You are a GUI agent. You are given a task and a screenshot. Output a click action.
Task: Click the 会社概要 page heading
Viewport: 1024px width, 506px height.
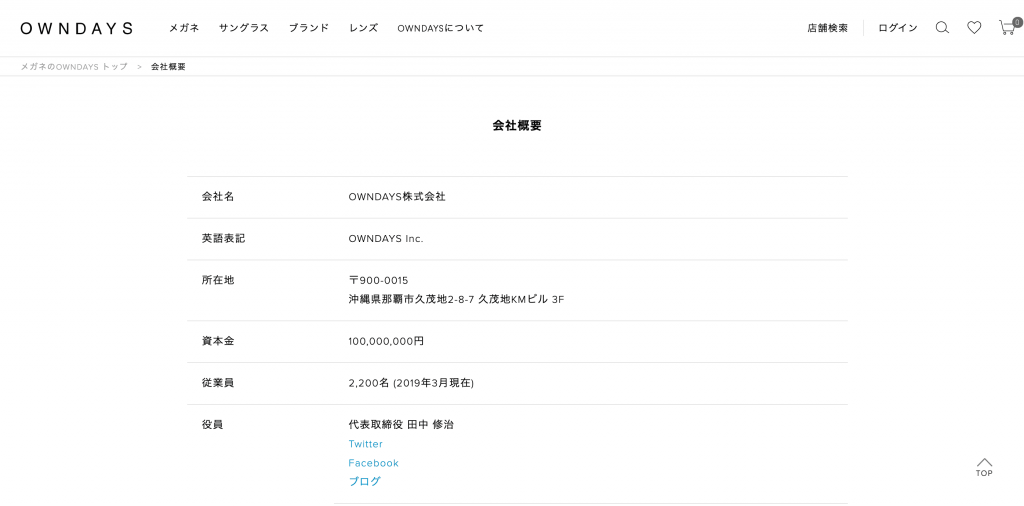pos(517,126)
